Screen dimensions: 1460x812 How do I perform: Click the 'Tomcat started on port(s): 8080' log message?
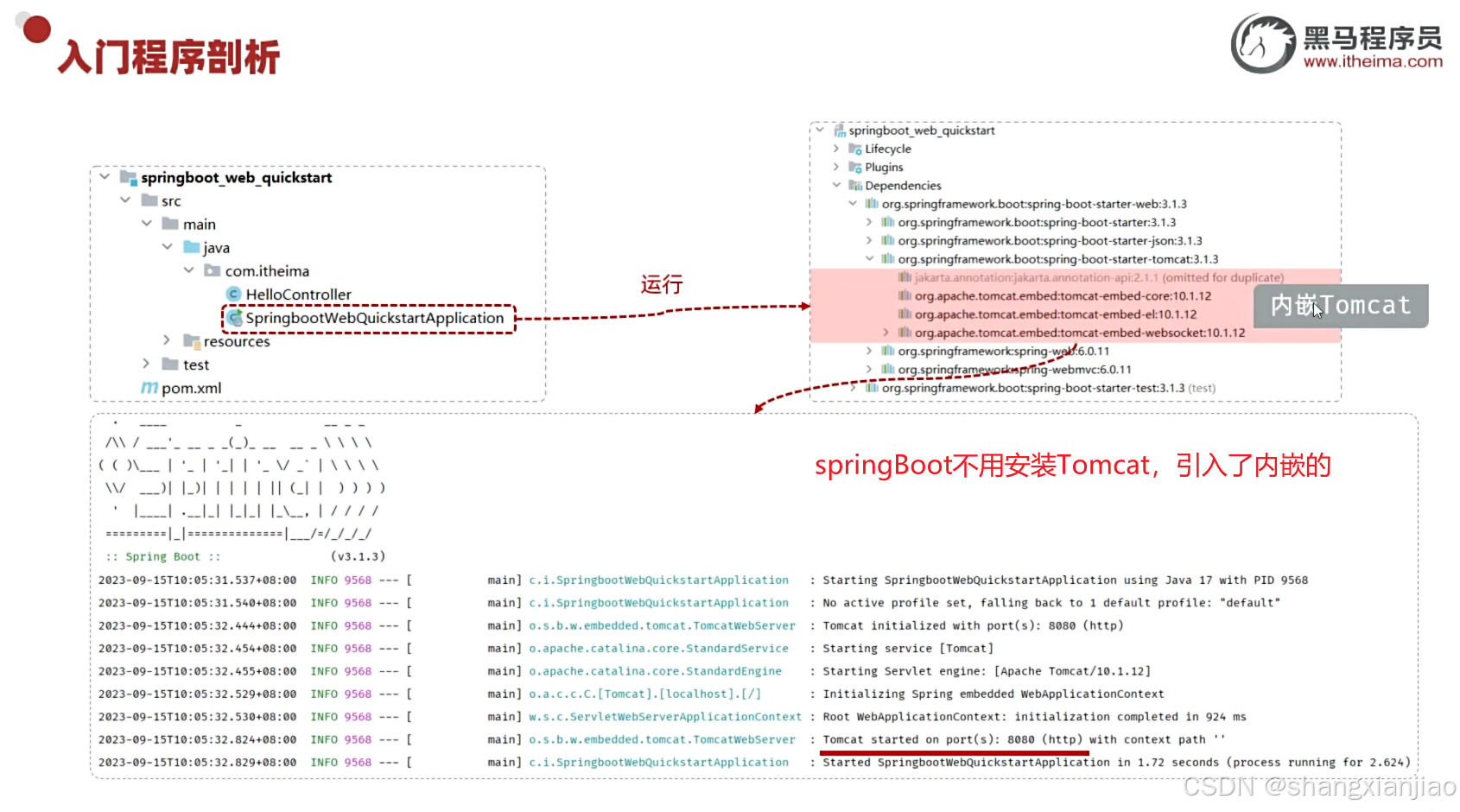(1025, 739)
